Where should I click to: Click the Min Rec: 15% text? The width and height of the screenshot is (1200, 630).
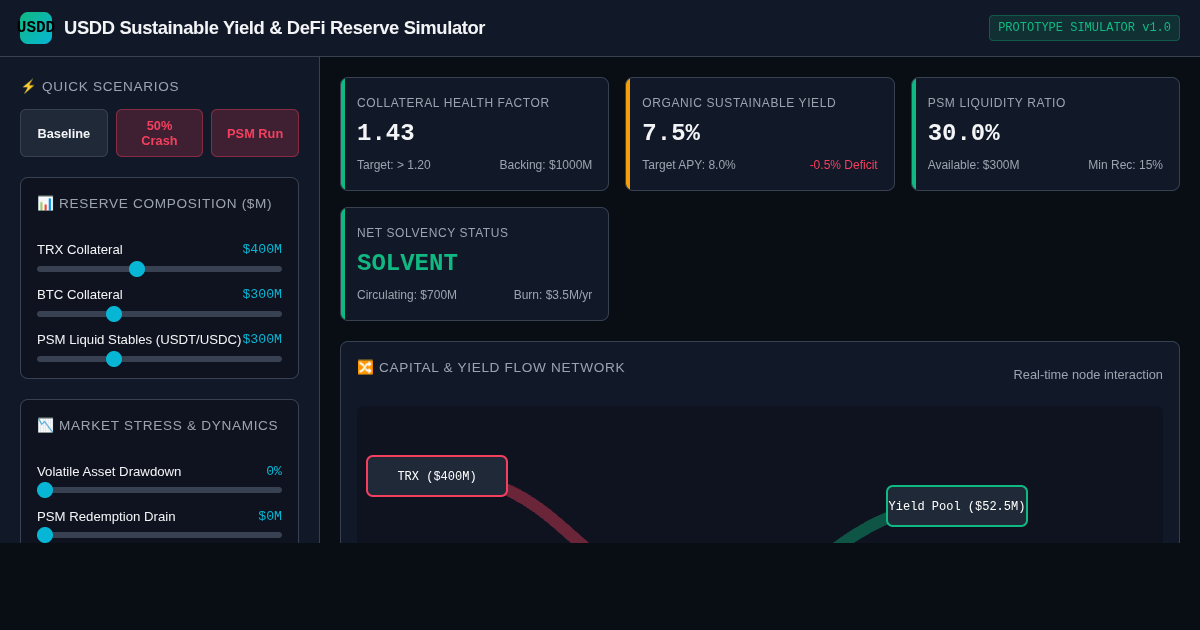1125,165
